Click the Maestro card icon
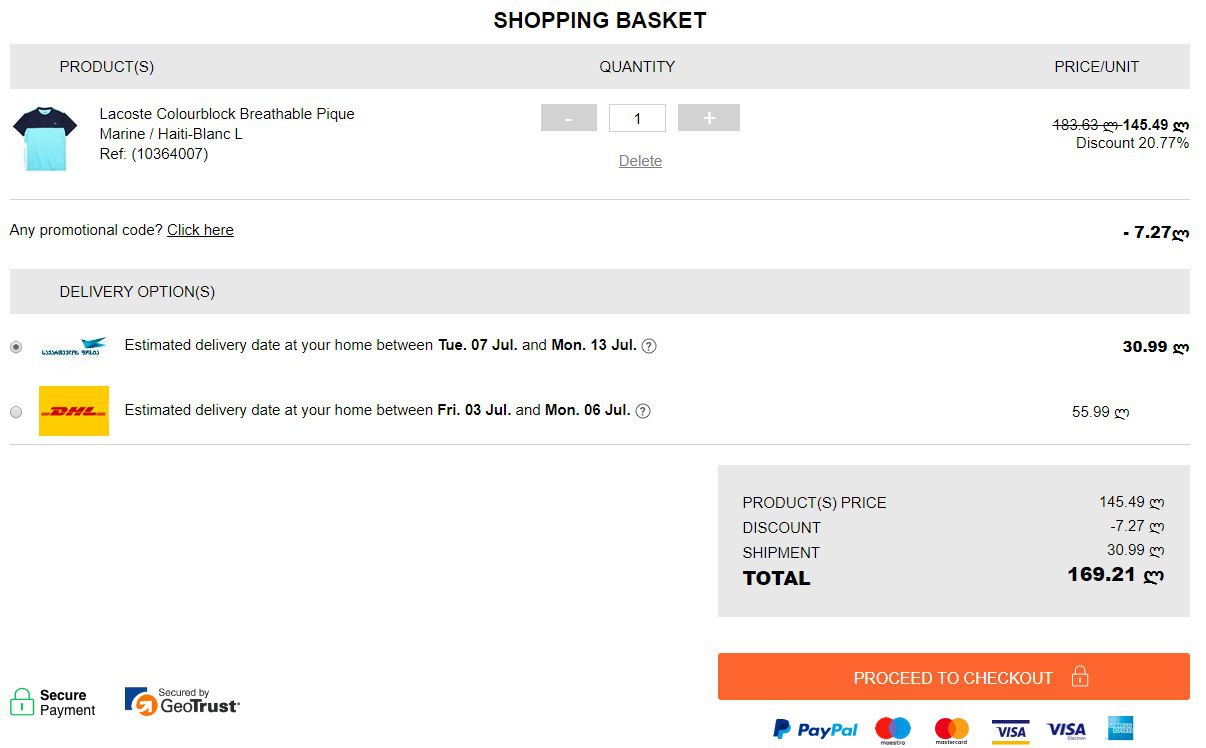1206x748 pixels. click(892, 730)
